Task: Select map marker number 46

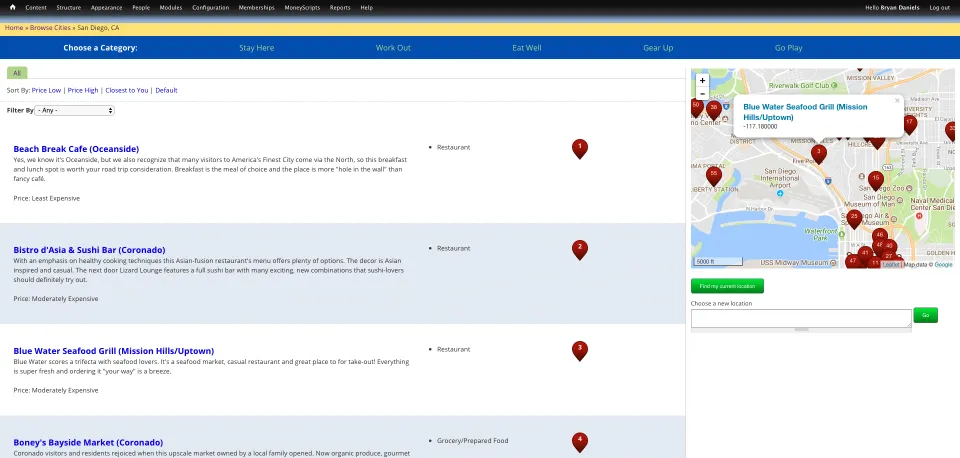Action: [x=880, y=237]
